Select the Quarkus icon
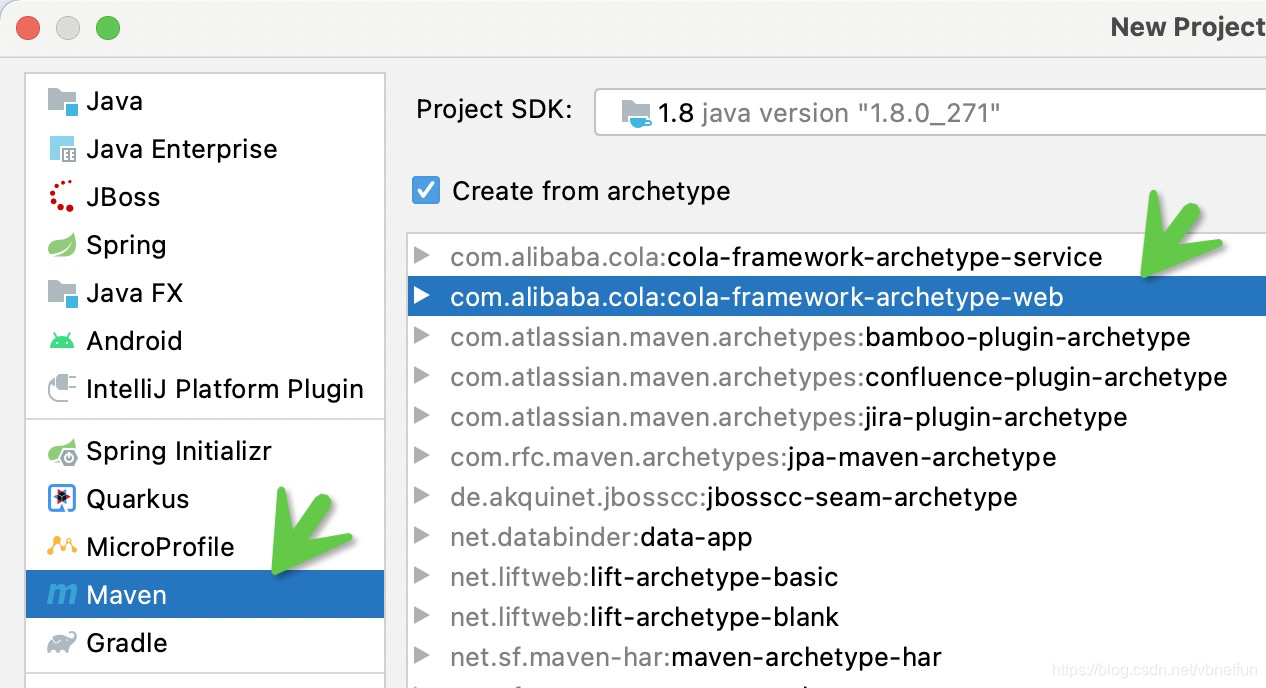1266x688 pixels. [x=62, y=499]
